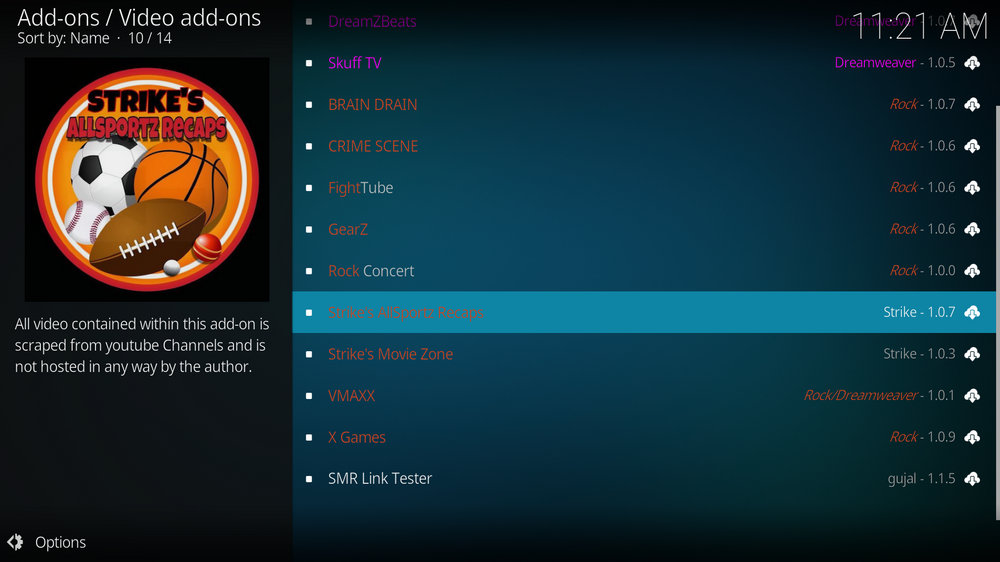Screen dimensions: 1000x562
Task: Click the cloud icon for Rock Concert
Action: pos(972,270)
